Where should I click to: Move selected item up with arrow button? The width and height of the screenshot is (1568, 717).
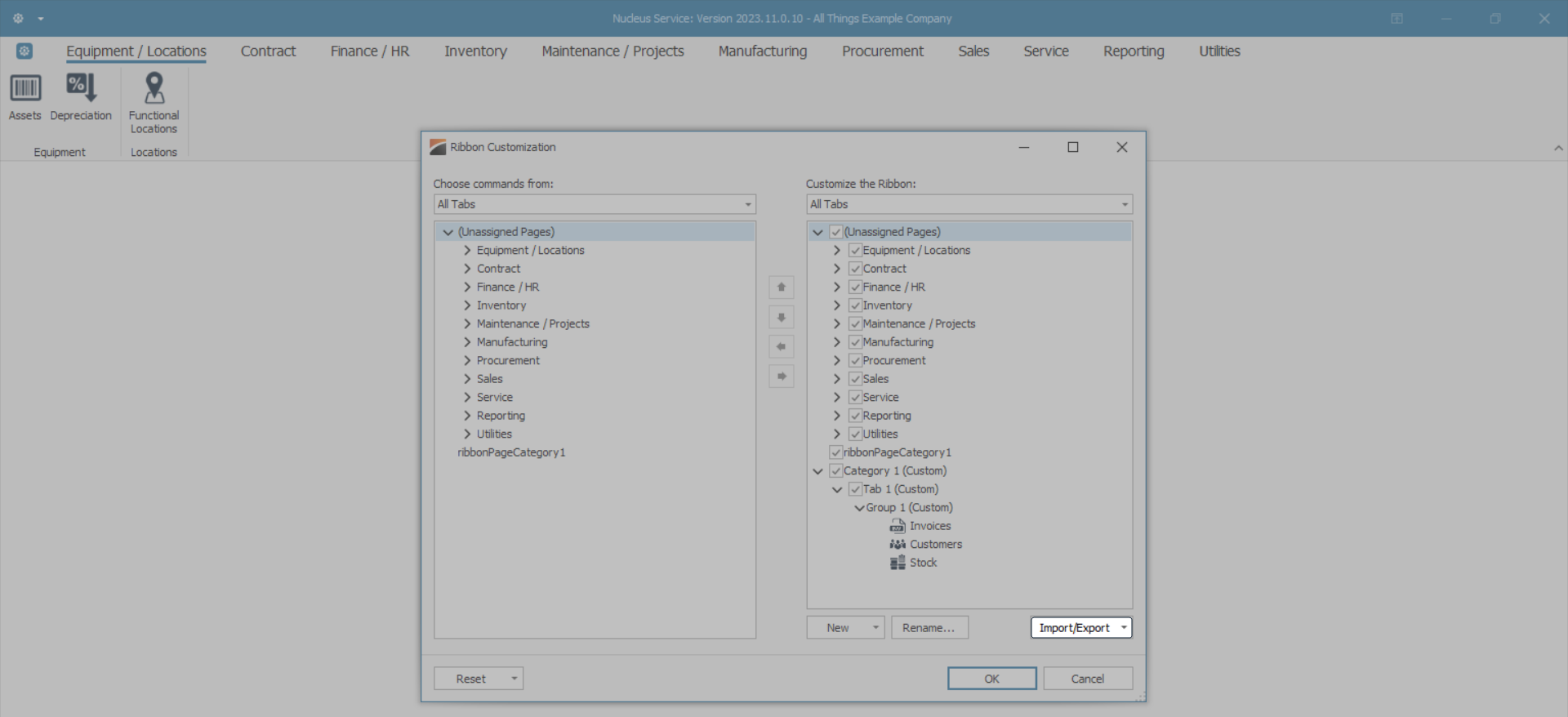point(782,287)
